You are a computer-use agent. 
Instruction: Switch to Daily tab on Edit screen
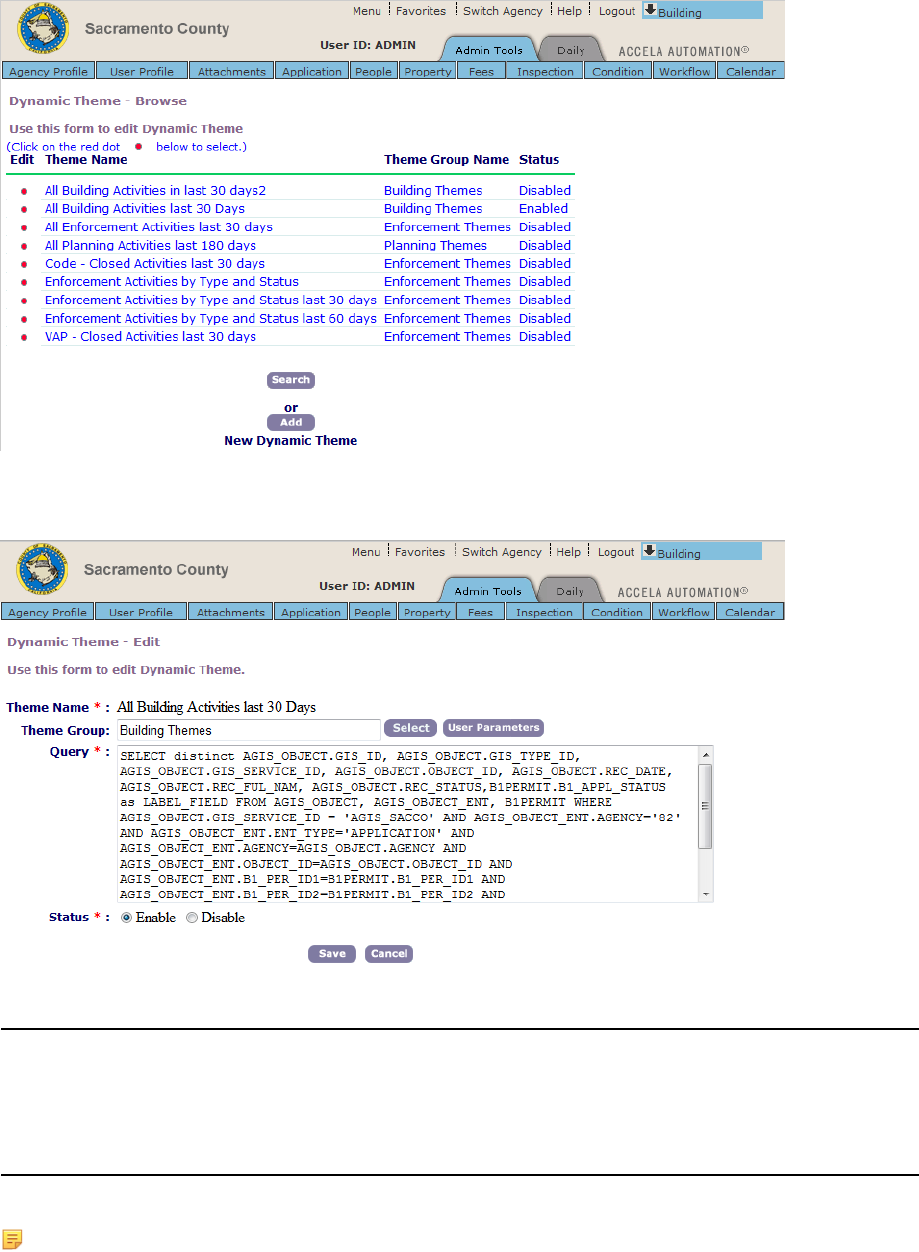click(570, 591)
